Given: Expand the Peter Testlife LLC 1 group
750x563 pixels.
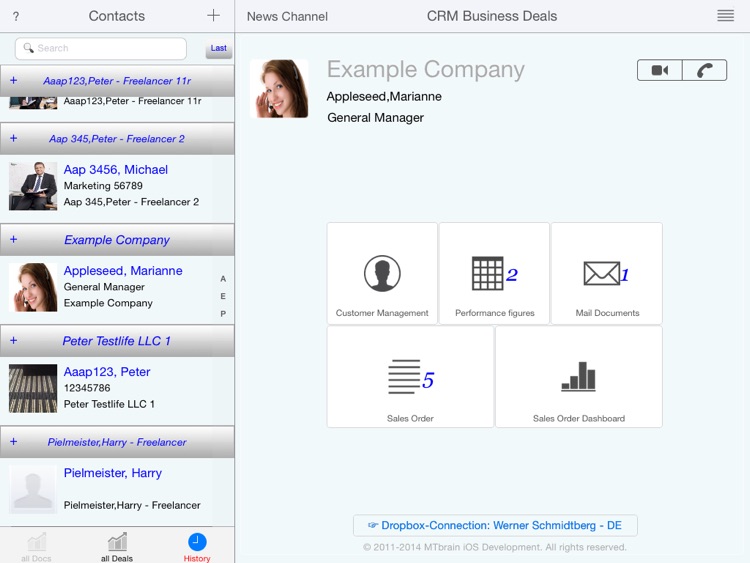Looking at the screenshot, I should coord(13,340).
